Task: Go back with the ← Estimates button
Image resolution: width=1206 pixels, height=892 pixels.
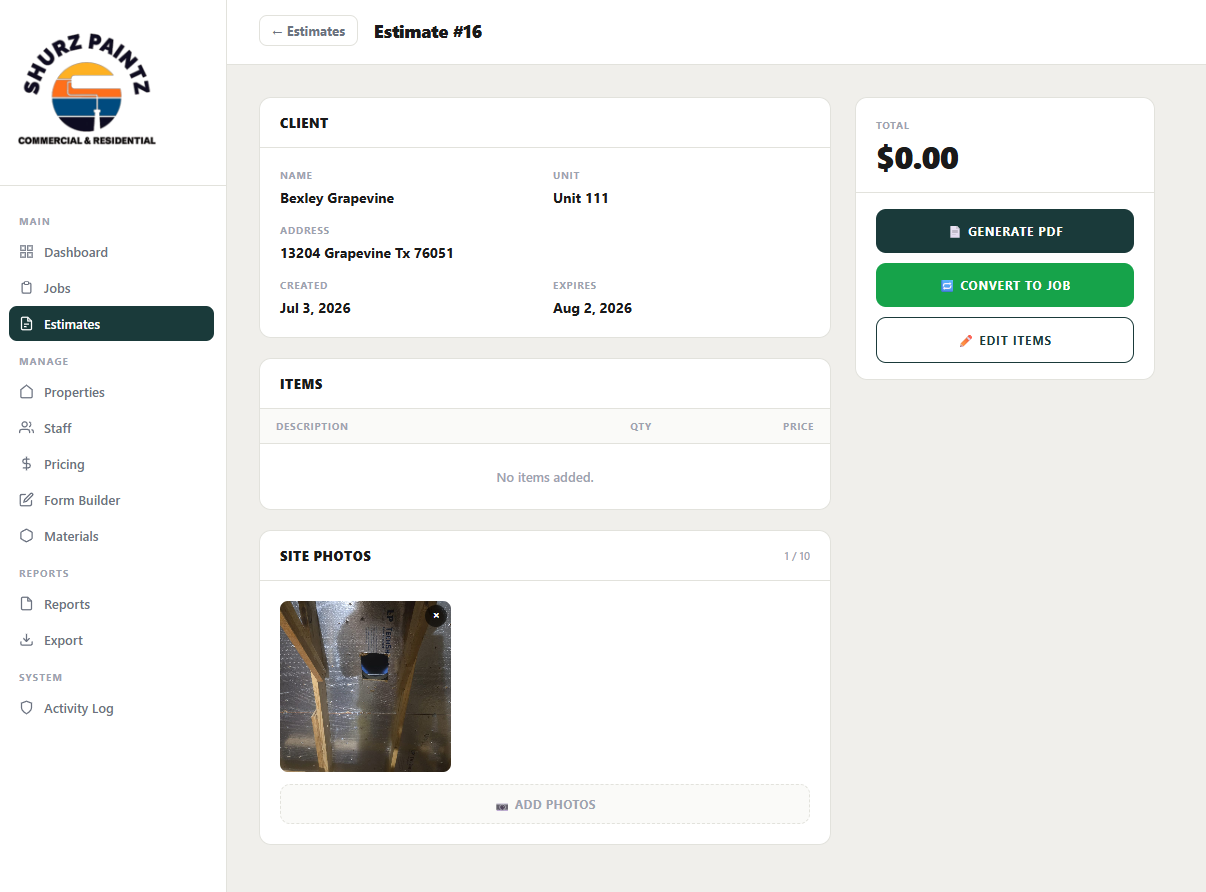Action: coord(308,31)
